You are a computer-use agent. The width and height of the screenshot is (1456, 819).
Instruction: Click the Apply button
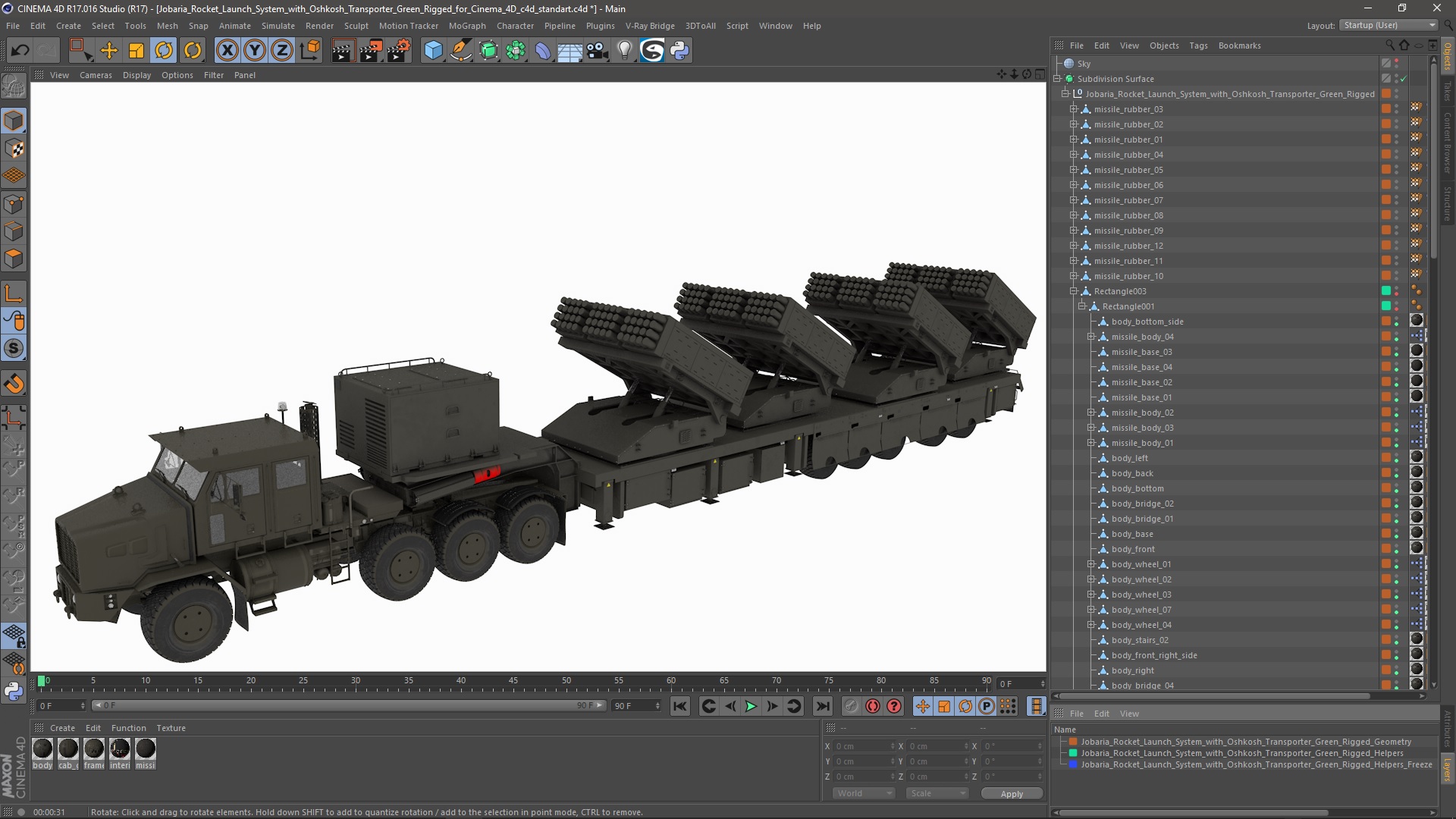pyautogui.click(x=1012, y=794)
